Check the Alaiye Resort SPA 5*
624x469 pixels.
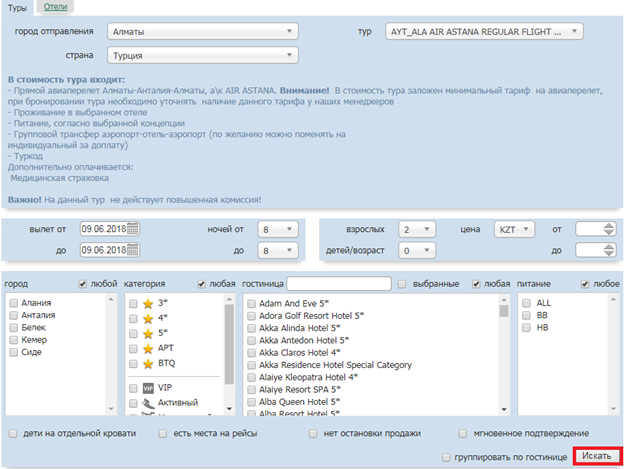click(x=251, y=390)
